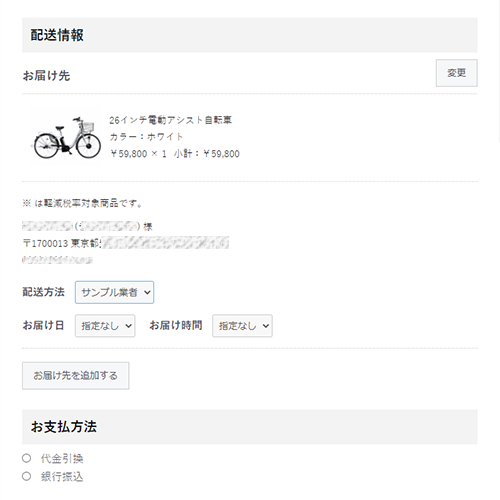Select the 銀行振込 radio button
Image resolution: width=500 pixels, height=500 pixels.
point(27,476)
